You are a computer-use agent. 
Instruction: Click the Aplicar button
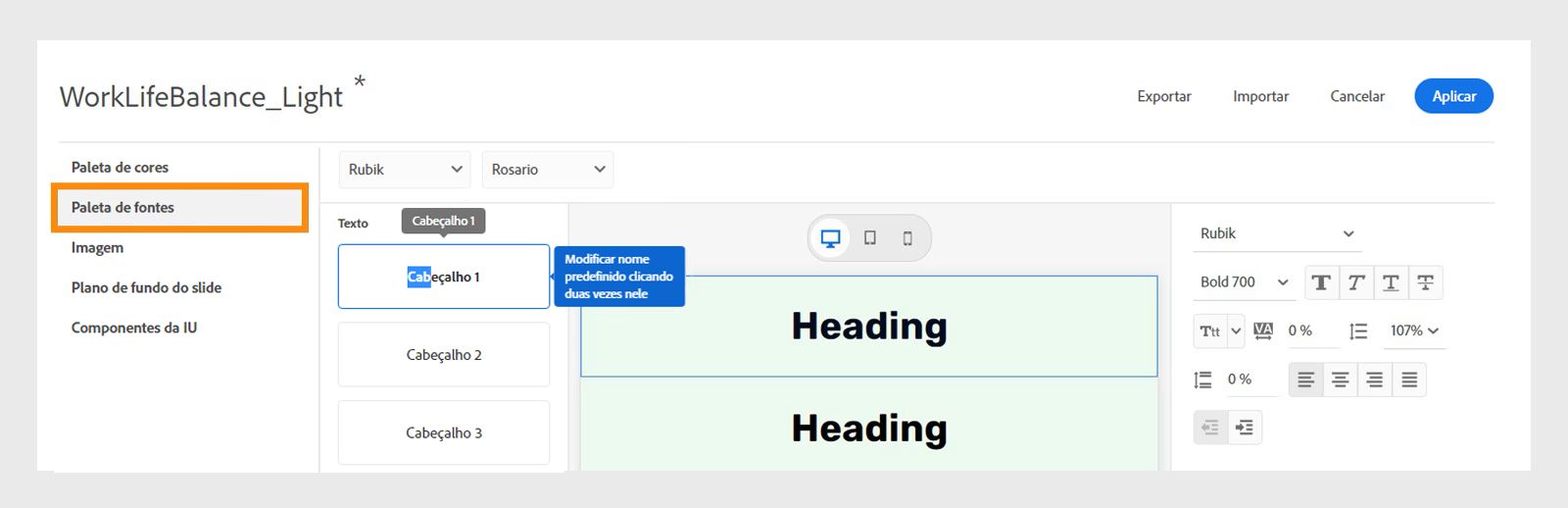(x=1453, y=96)
